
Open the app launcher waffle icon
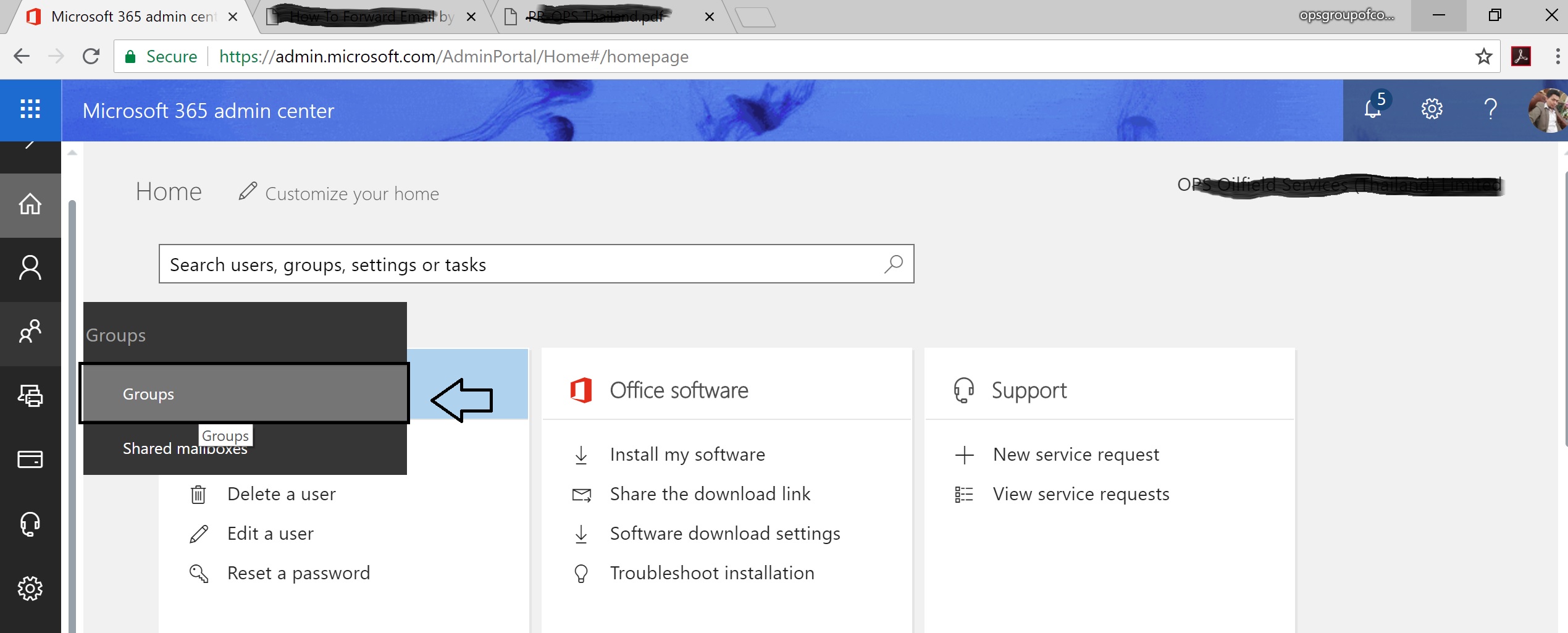[x=30, y=109]
